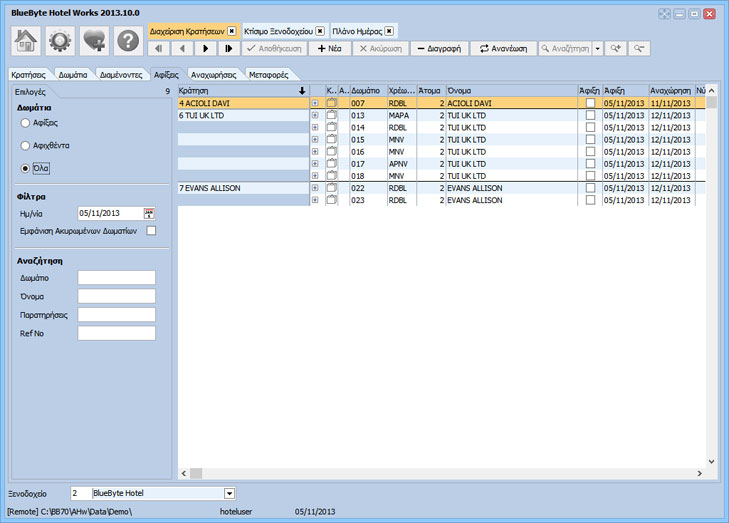This screenshot has height=523, width=729.
Task: Jump to last record arrow
Action: [x=229, y=48]
